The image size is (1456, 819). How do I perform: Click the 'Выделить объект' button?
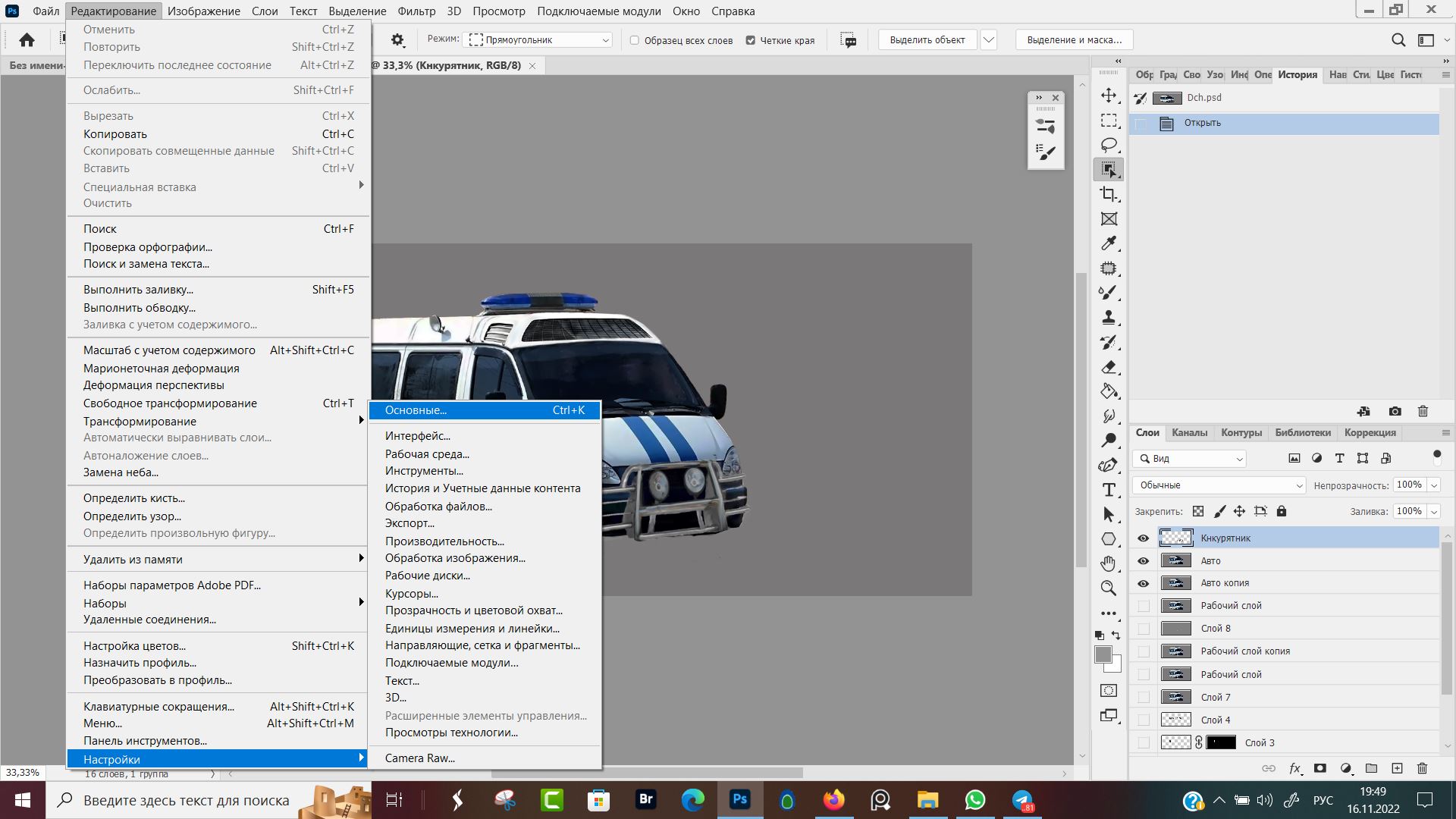click(x=927, y=40)
